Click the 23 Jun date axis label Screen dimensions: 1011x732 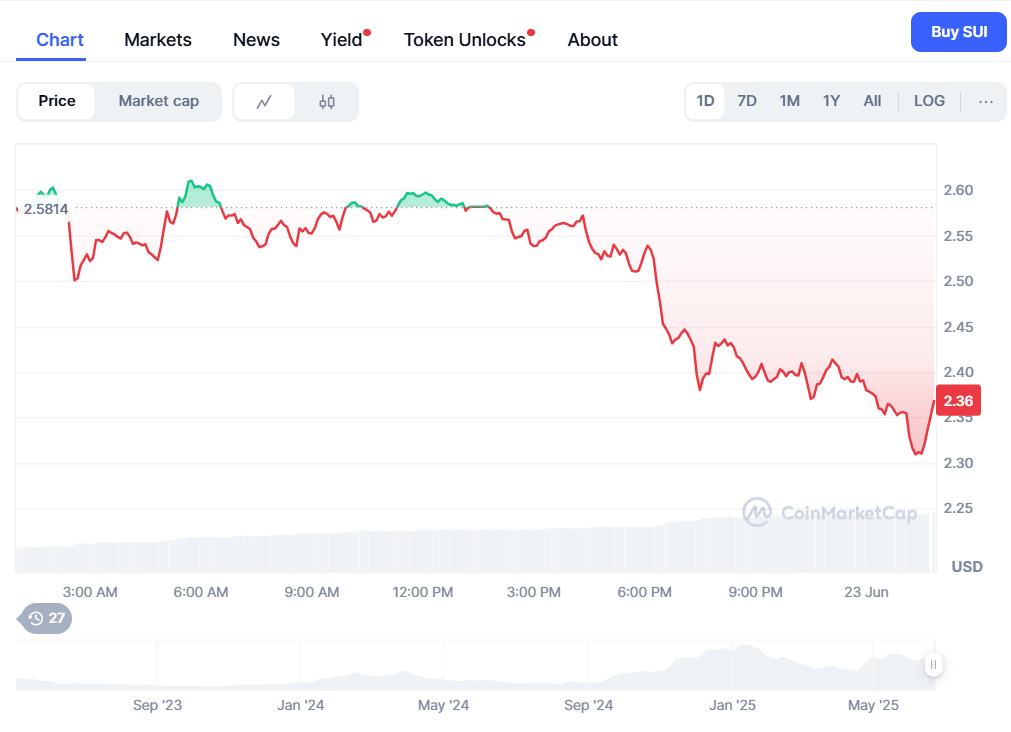pos(866,592)
